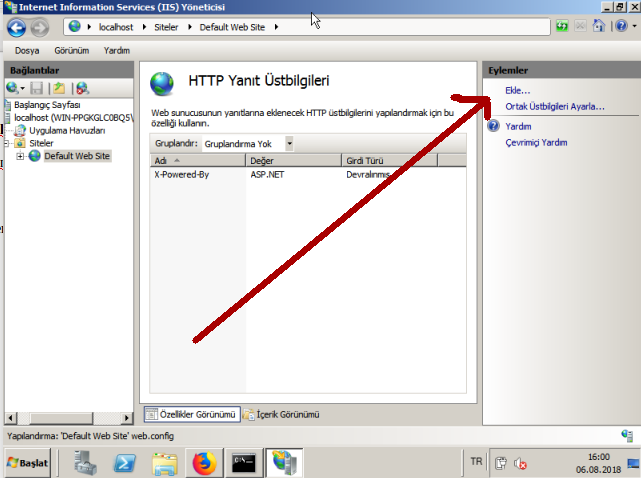
Task: Click the connect globe icon in Bağlantılar toolbar
Action: coord(13,88)
